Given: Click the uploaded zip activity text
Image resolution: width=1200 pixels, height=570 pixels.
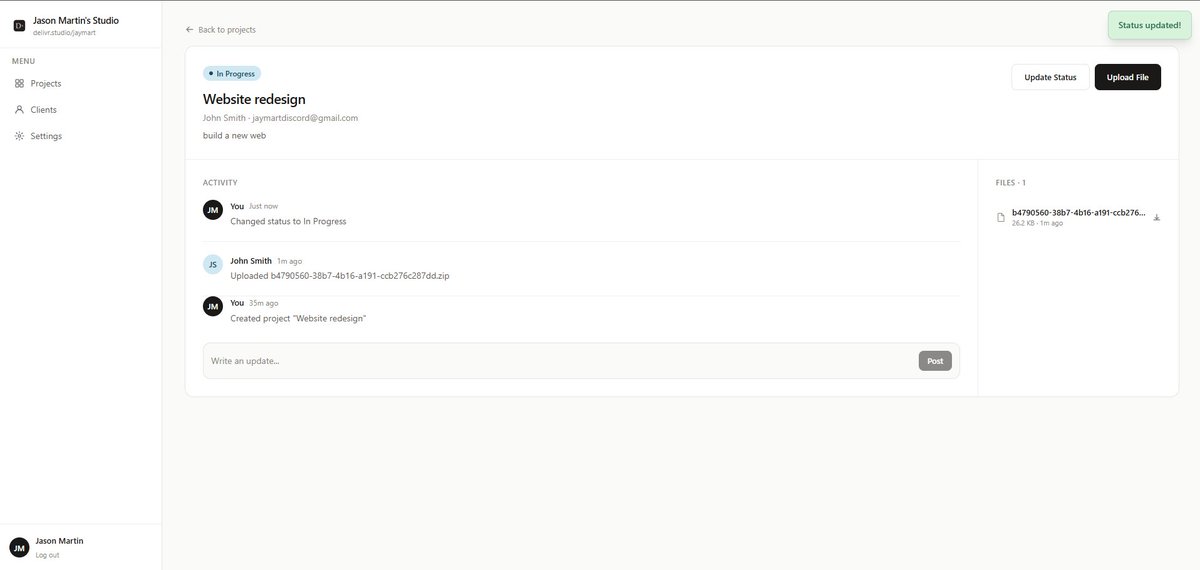Looking at the screenshot, I should coord(340,275).
